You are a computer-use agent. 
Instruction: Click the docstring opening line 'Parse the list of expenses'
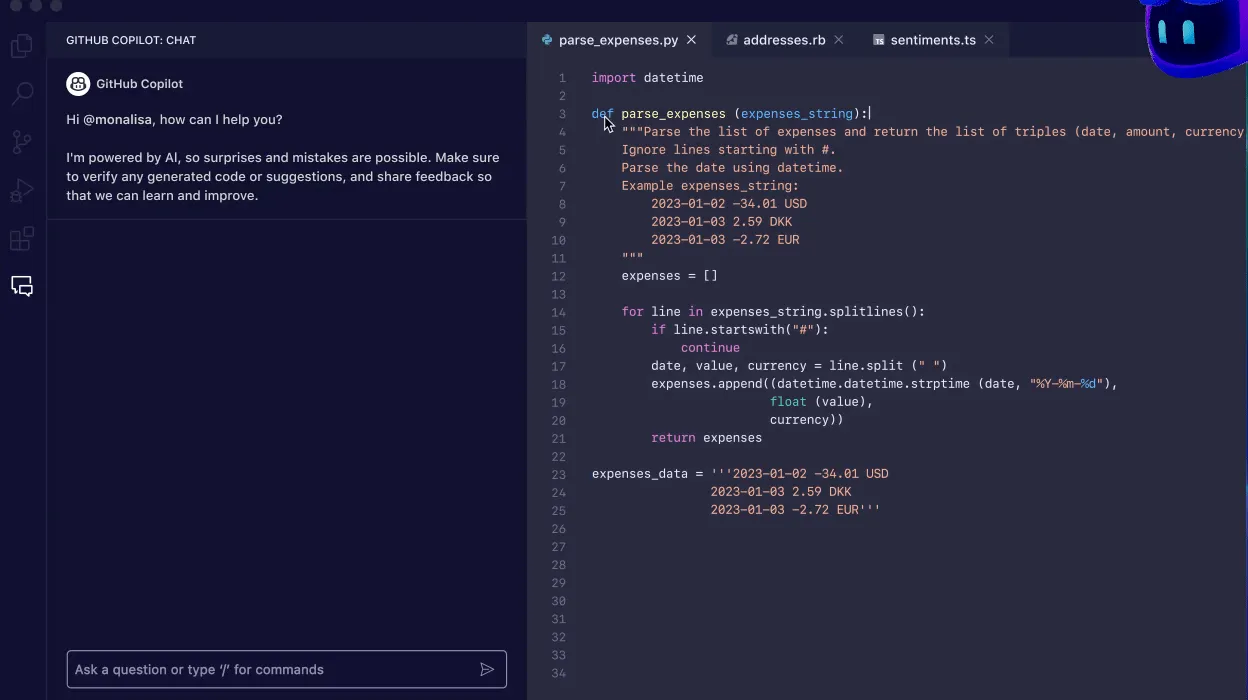pyautogui.click(x=934, y=132)
